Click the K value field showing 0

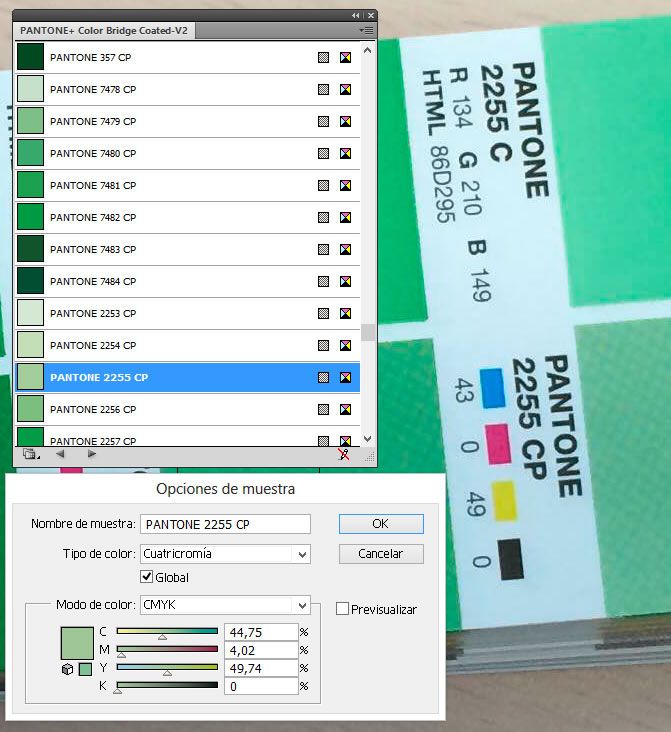[261, 686]
